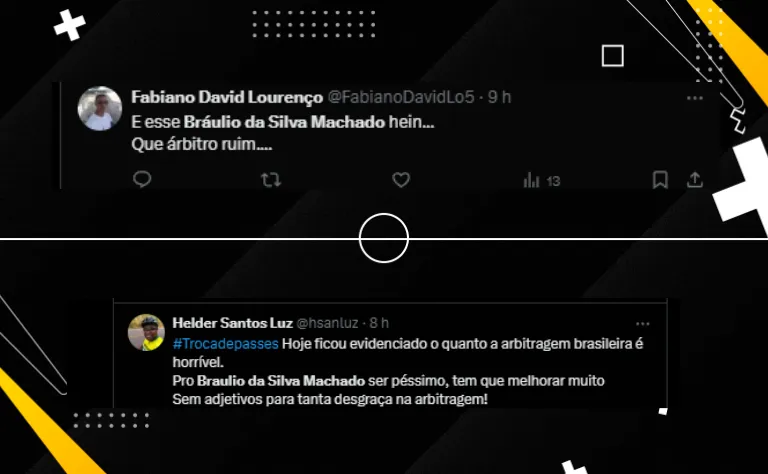Screen dimensions: 768x474
Task: Visit the @hsanluz handle
Action: point(327,323)
